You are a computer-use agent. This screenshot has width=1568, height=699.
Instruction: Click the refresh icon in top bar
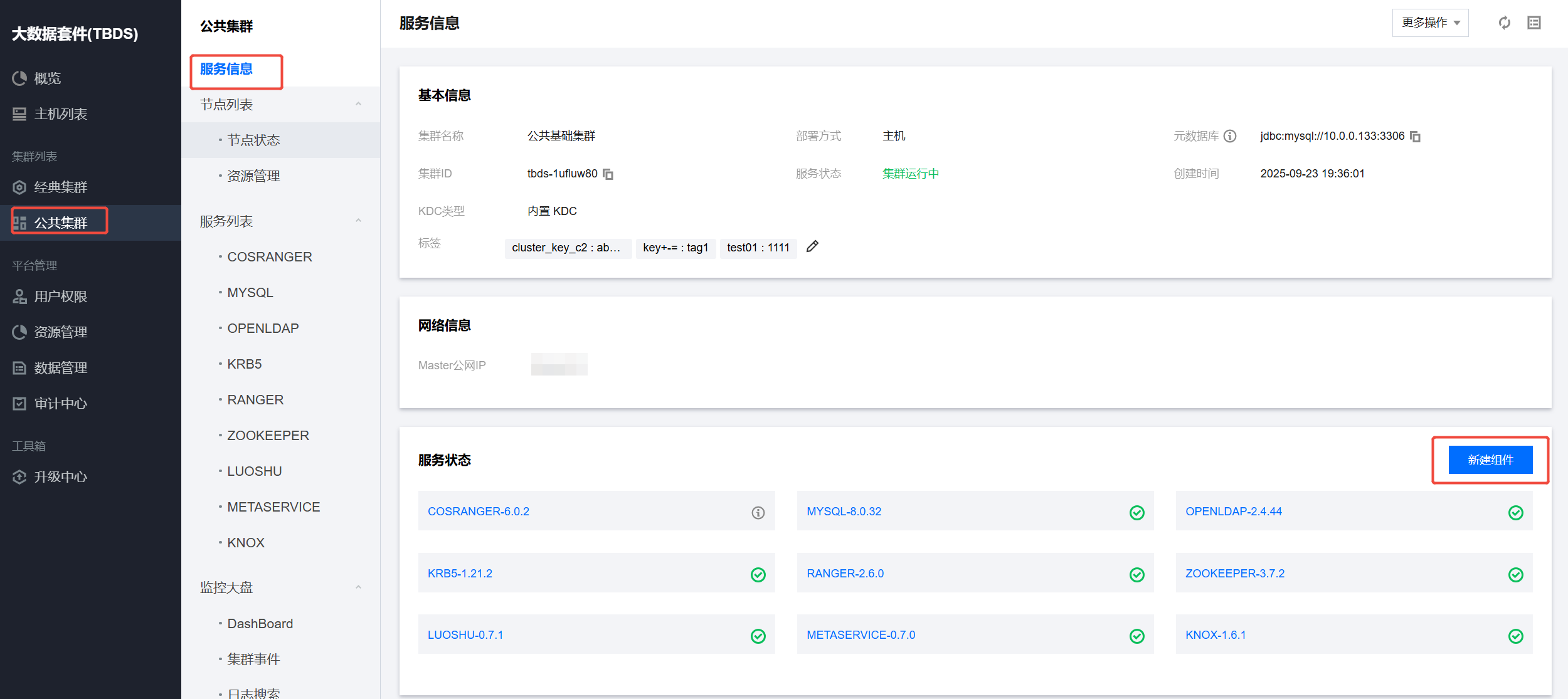[x=1504, y=23]
